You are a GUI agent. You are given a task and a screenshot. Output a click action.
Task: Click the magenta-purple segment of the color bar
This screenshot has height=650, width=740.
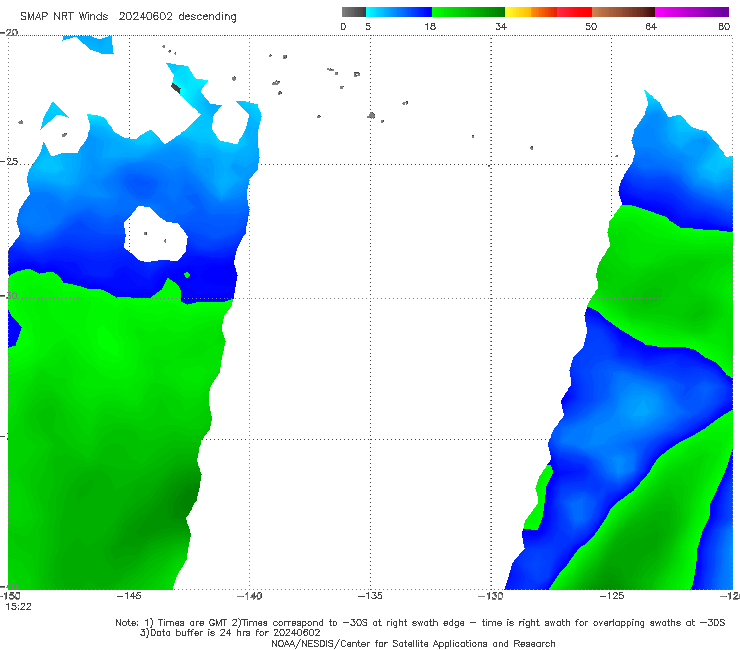tap(692, 12)
